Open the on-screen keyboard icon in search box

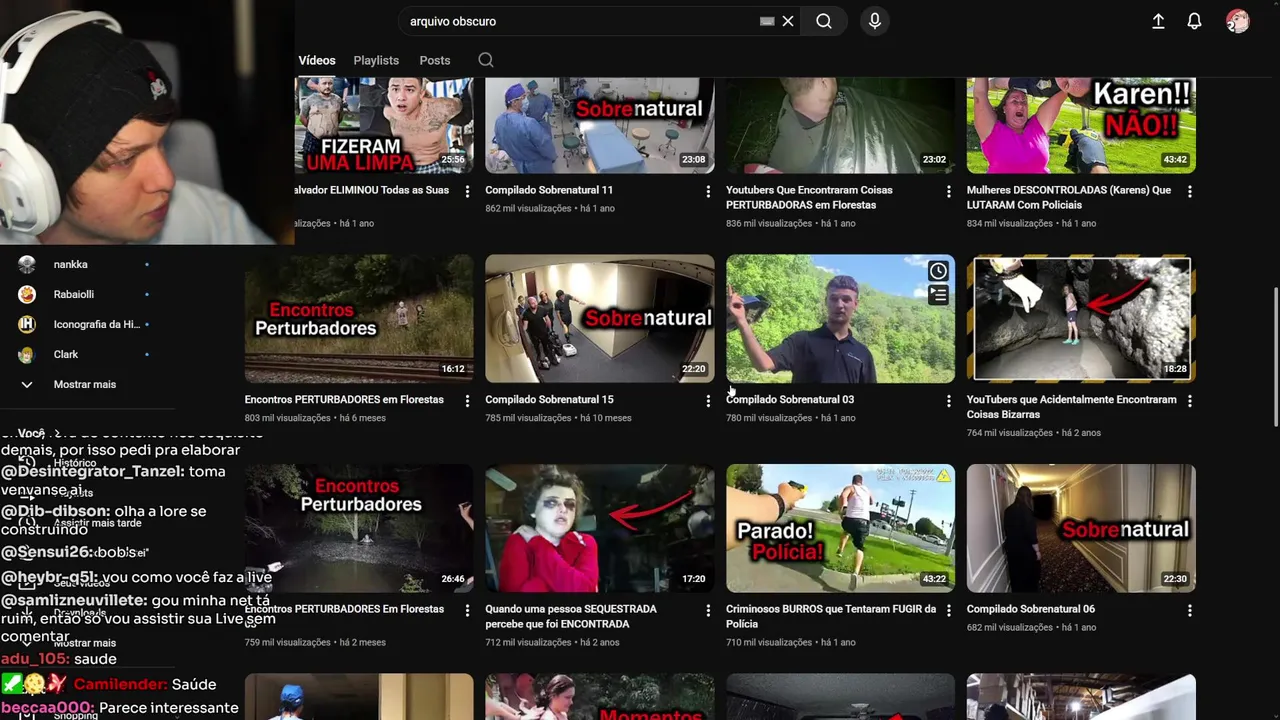(767, 21)
